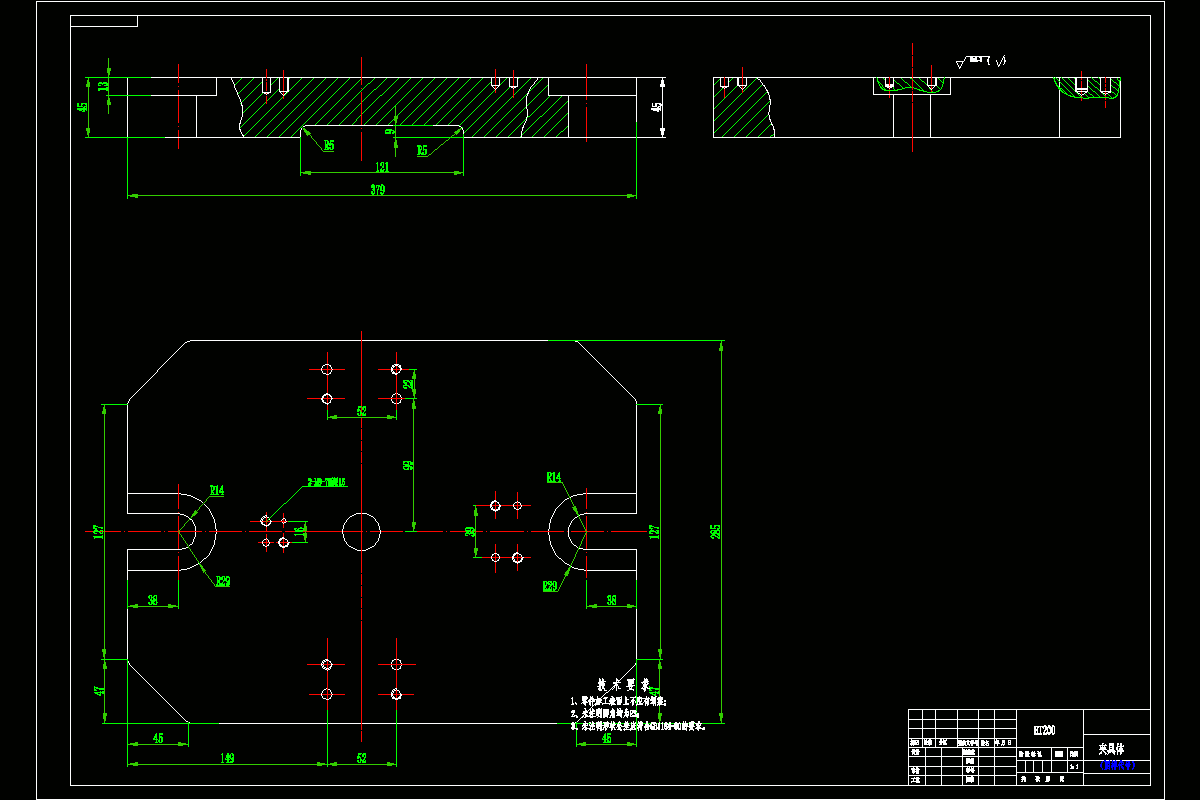Click the blue text below 夹具体
The image size is (1200, 800).
pos(1118,766)
